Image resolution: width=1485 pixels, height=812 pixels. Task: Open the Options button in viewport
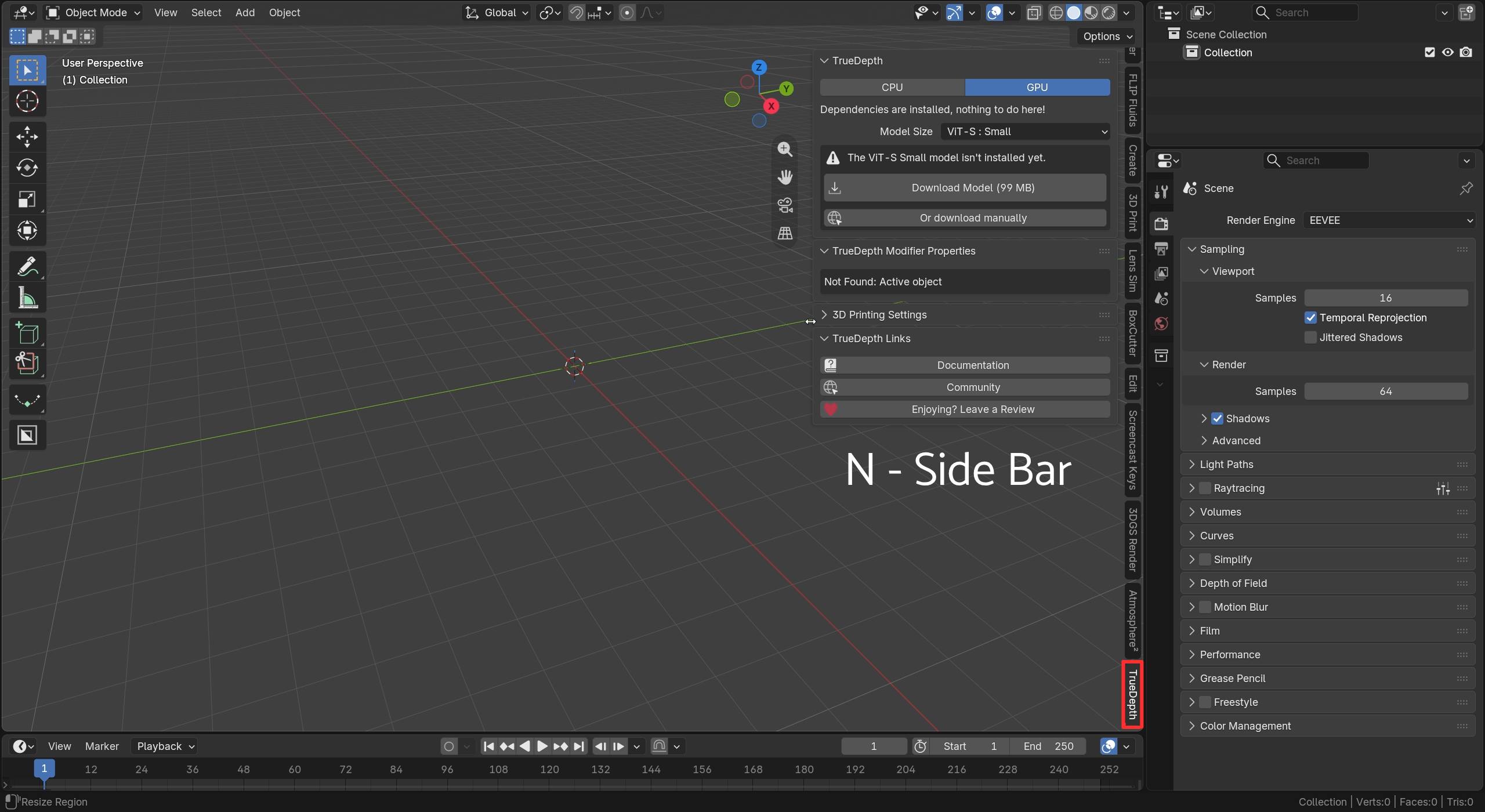(x=1106, y=37)
